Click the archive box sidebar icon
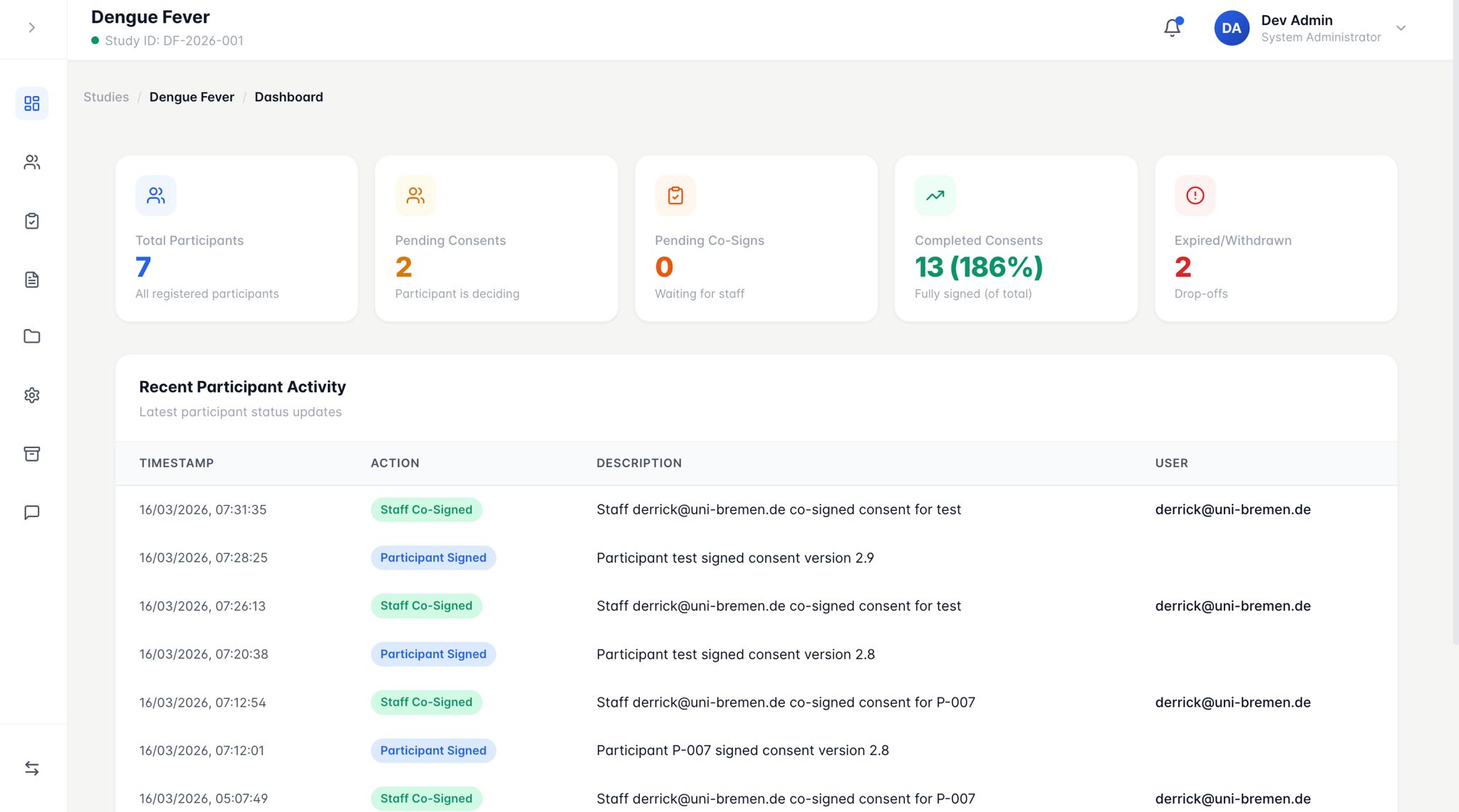 [32, 454]
